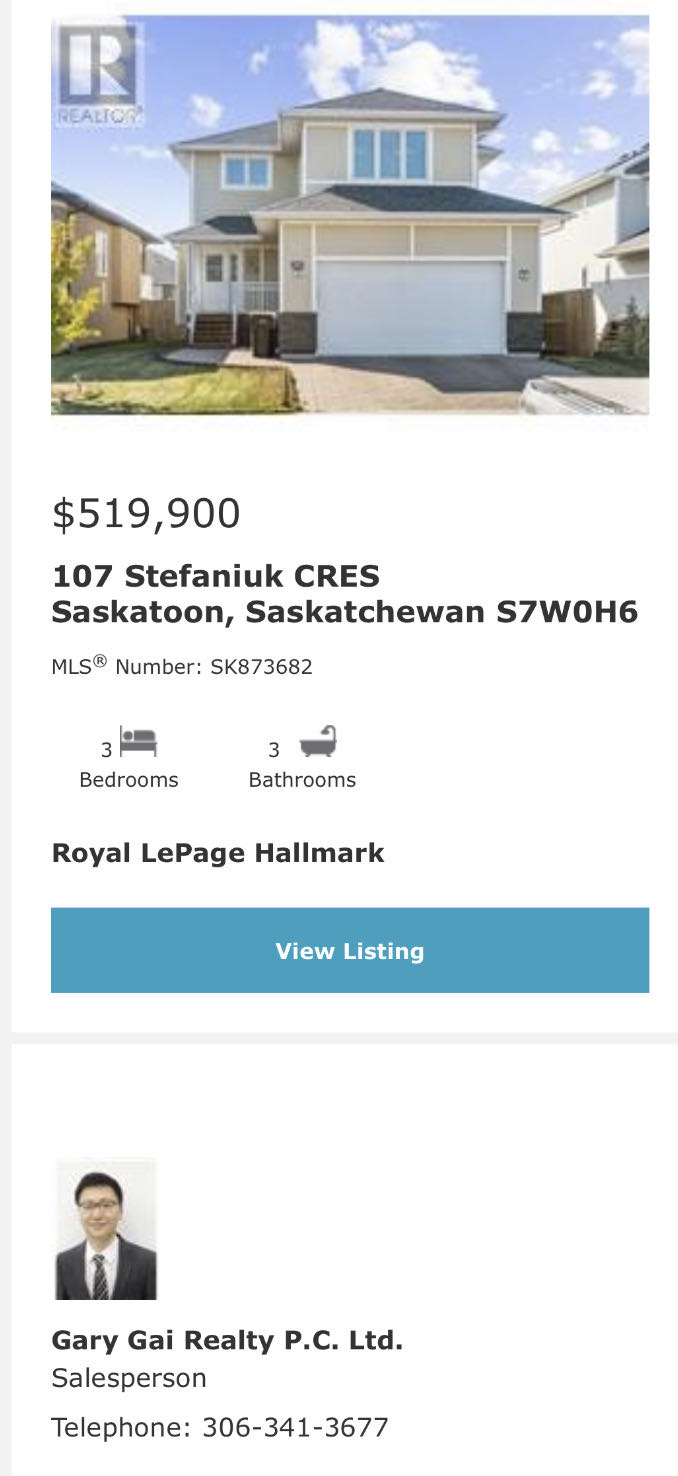
Task: Click the Bedrooms label
Action: [x=129, y=780]
